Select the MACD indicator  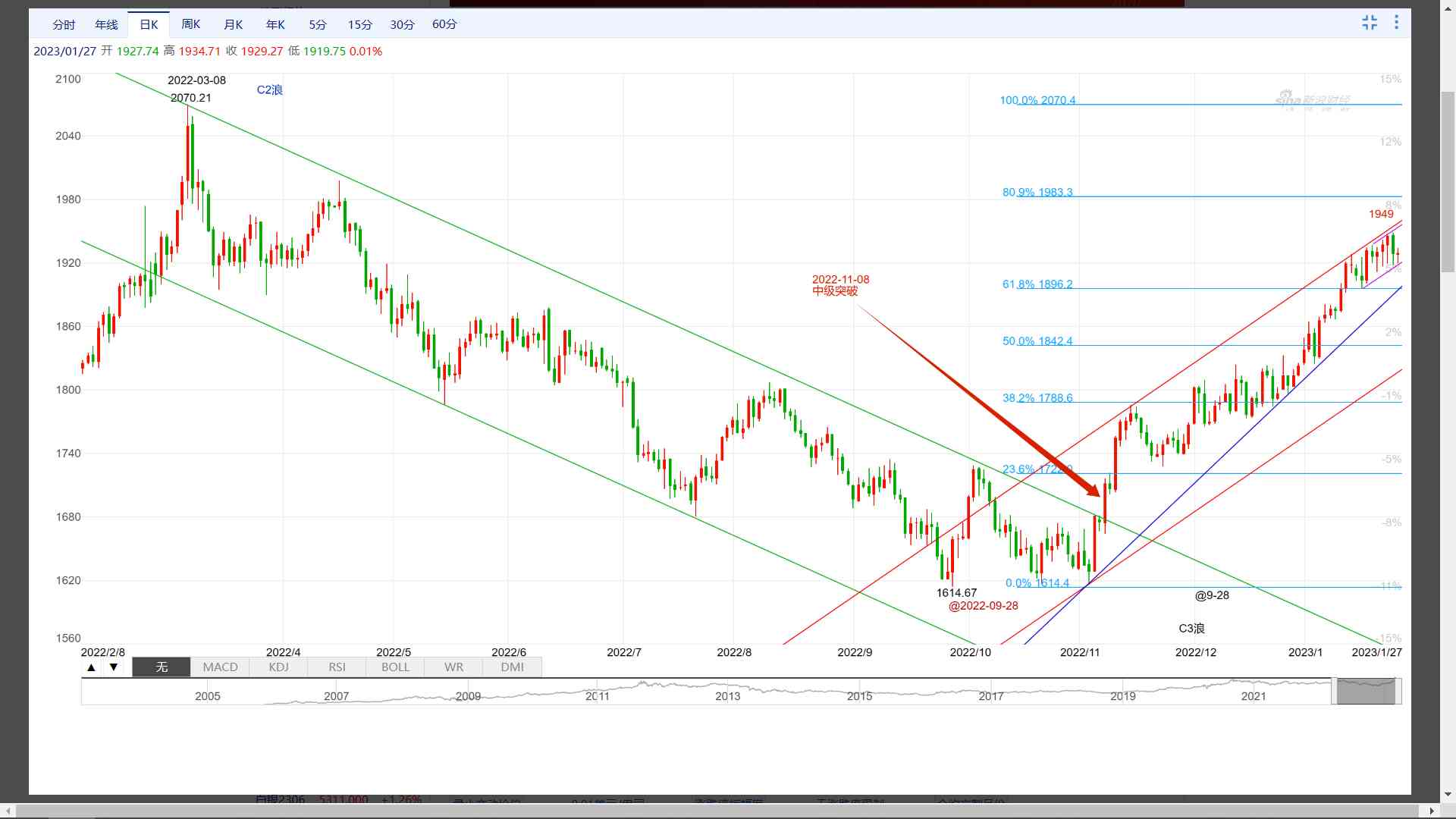click(x=220, y=667)
